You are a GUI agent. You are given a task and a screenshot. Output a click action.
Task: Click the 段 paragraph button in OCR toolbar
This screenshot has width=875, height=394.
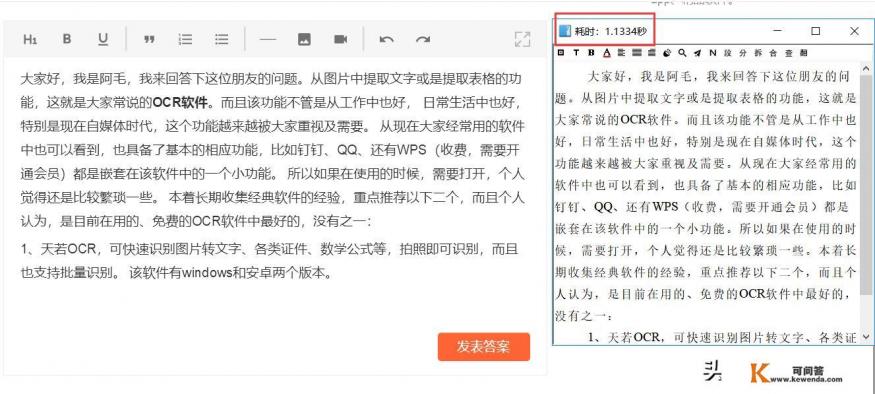[728, 52]
